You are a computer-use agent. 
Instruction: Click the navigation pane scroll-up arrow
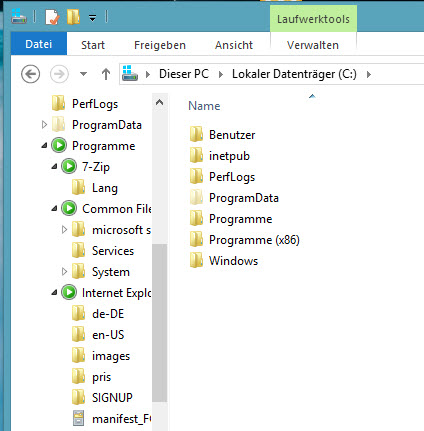coord(159,102)
